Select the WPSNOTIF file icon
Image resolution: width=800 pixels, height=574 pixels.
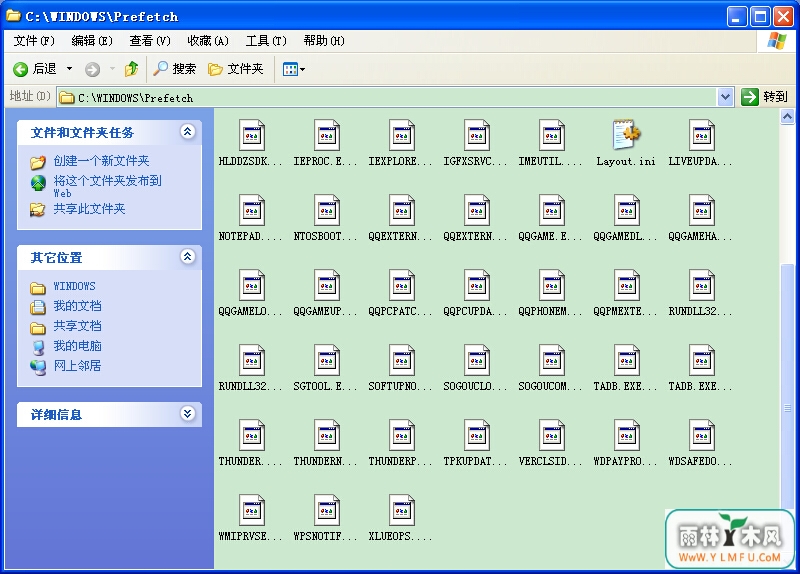point(327,510)
